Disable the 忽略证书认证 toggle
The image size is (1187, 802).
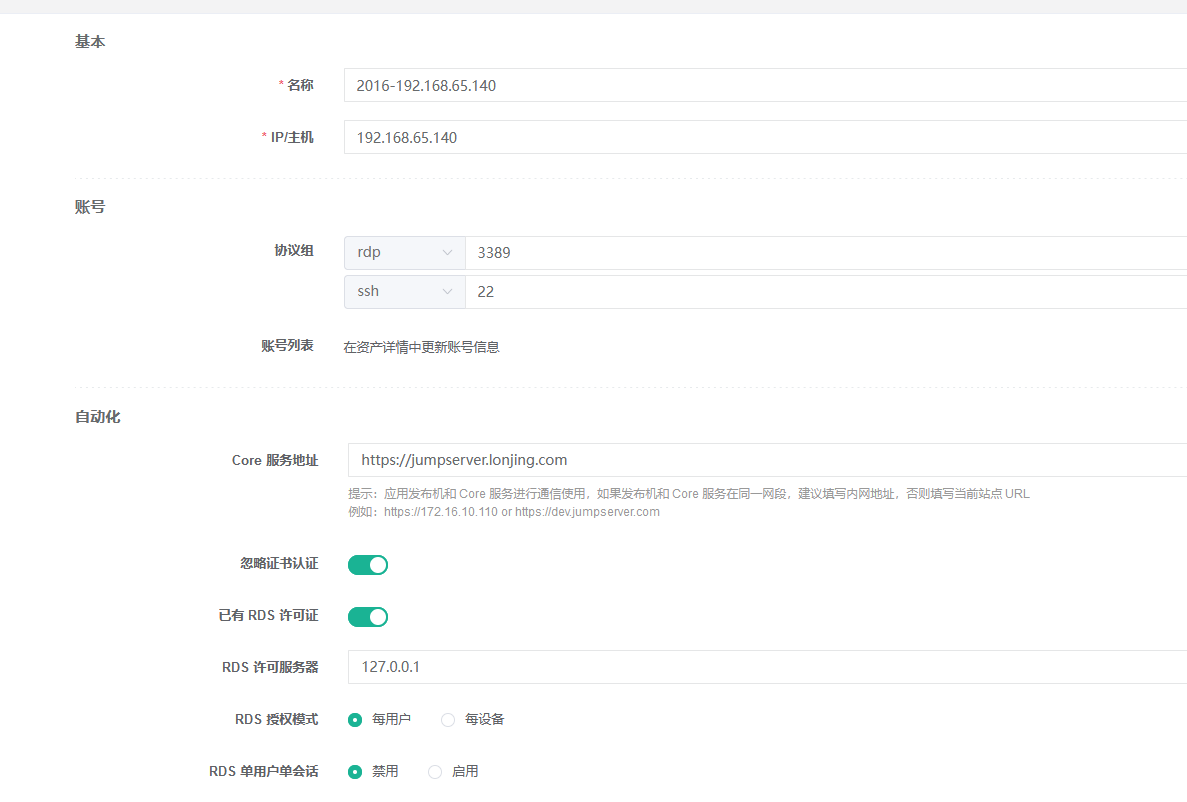coord(367,564)
